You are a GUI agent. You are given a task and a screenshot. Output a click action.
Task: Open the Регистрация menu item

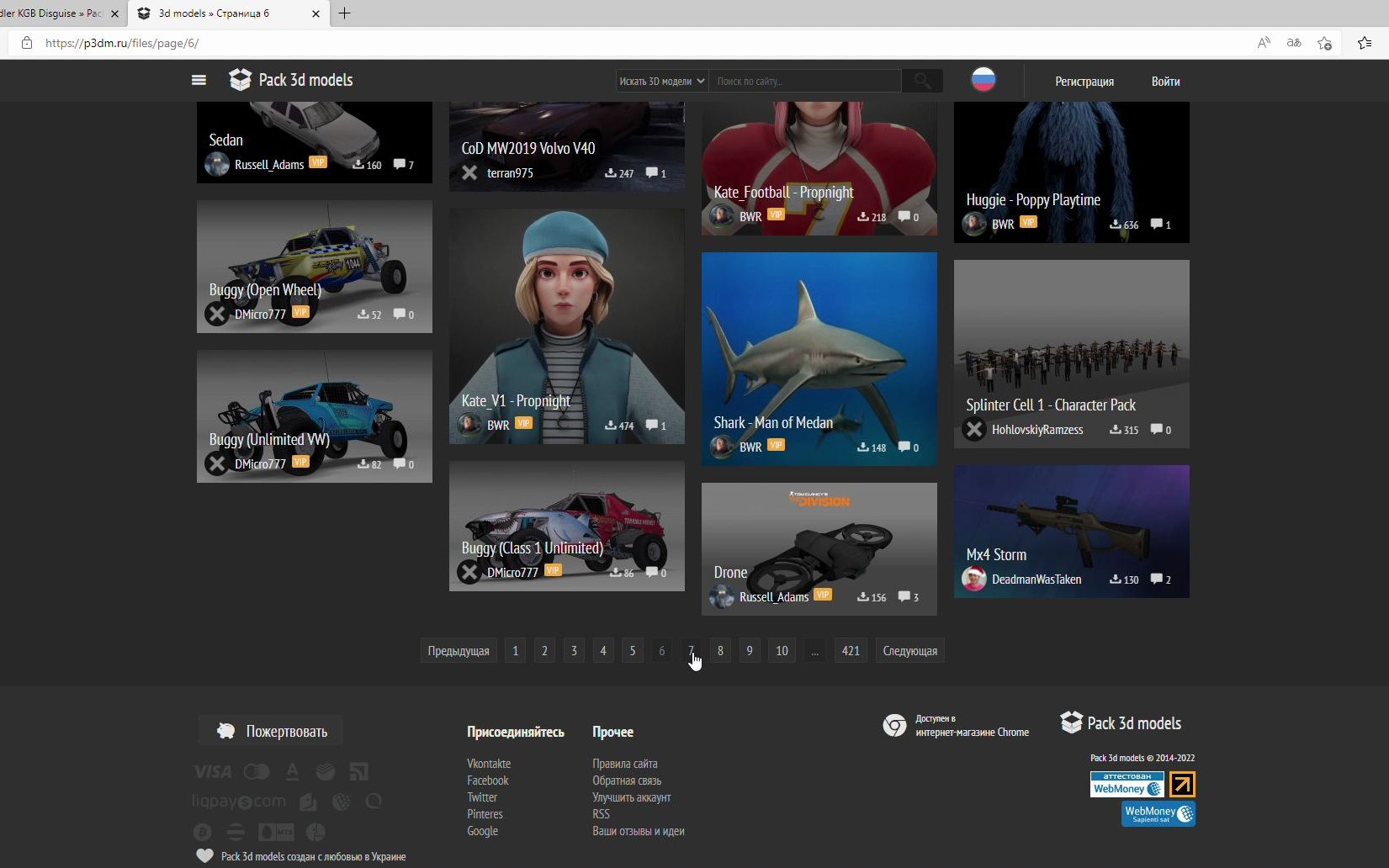pos(1084,82)
